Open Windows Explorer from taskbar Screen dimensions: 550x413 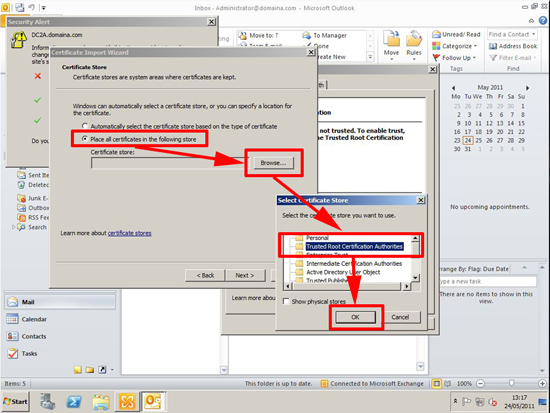coord(101,401)
